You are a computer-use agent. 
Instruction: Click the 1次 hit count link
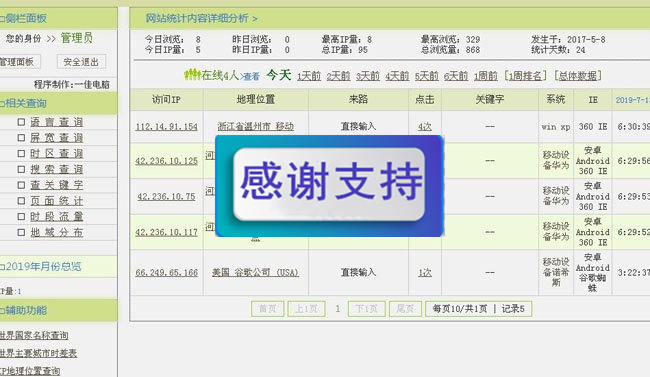(x=424, y=272)
